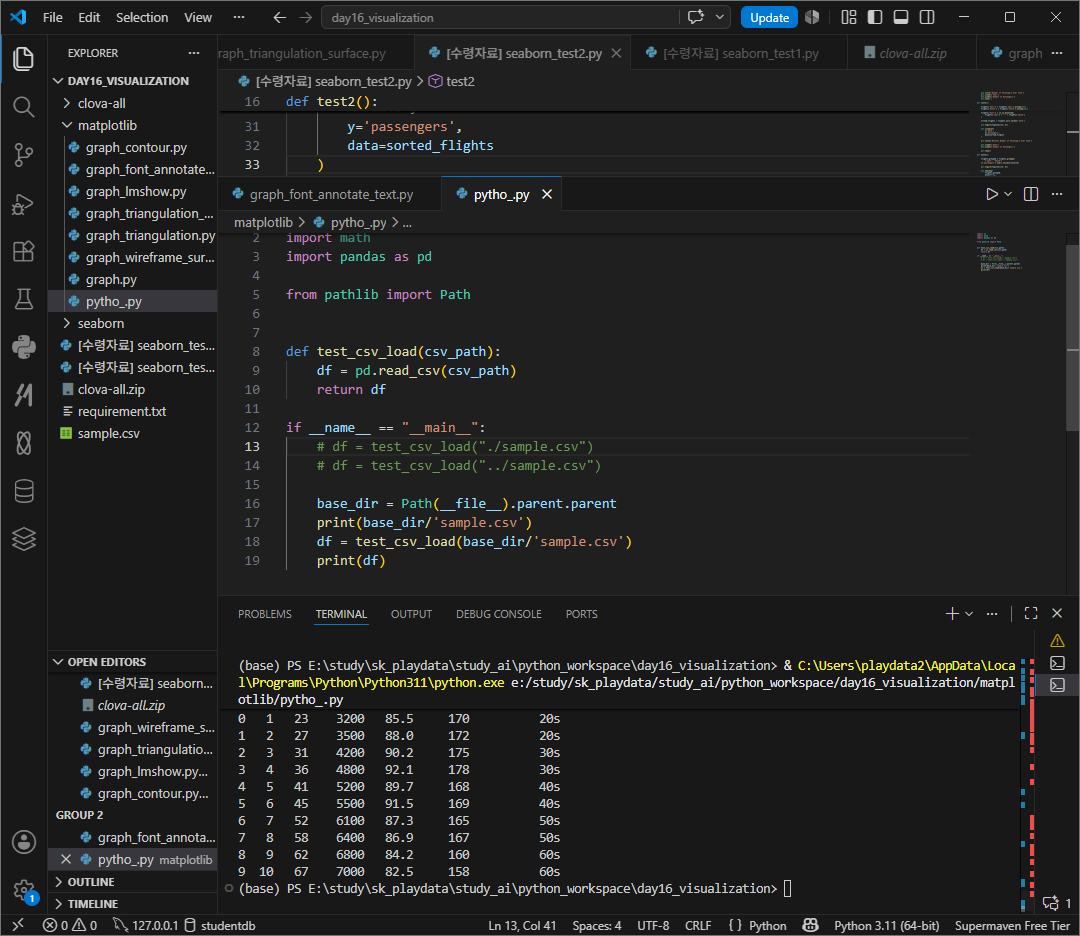Open the Testing flask view
Image resolution: width=1080 pixels, height=936 pixels.
click(x=23, y=299)
